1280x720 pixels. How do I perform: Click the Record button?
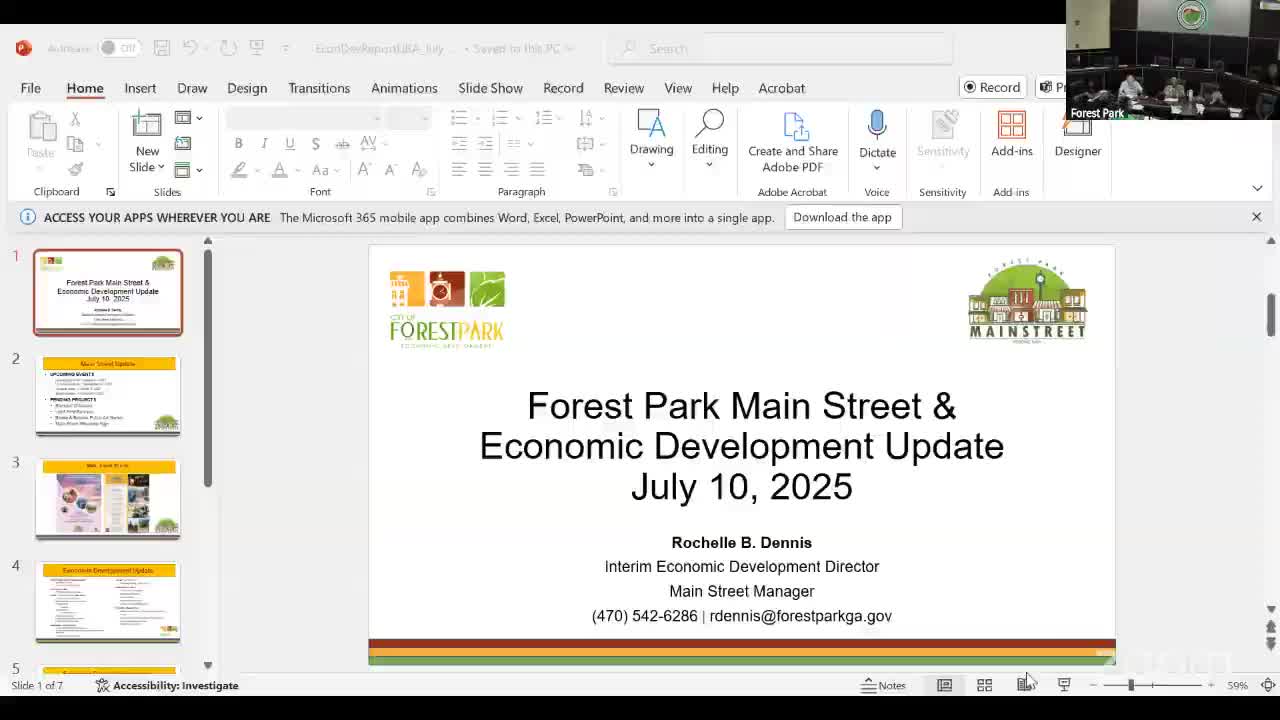pyautogui.click(x=992, y=88)
